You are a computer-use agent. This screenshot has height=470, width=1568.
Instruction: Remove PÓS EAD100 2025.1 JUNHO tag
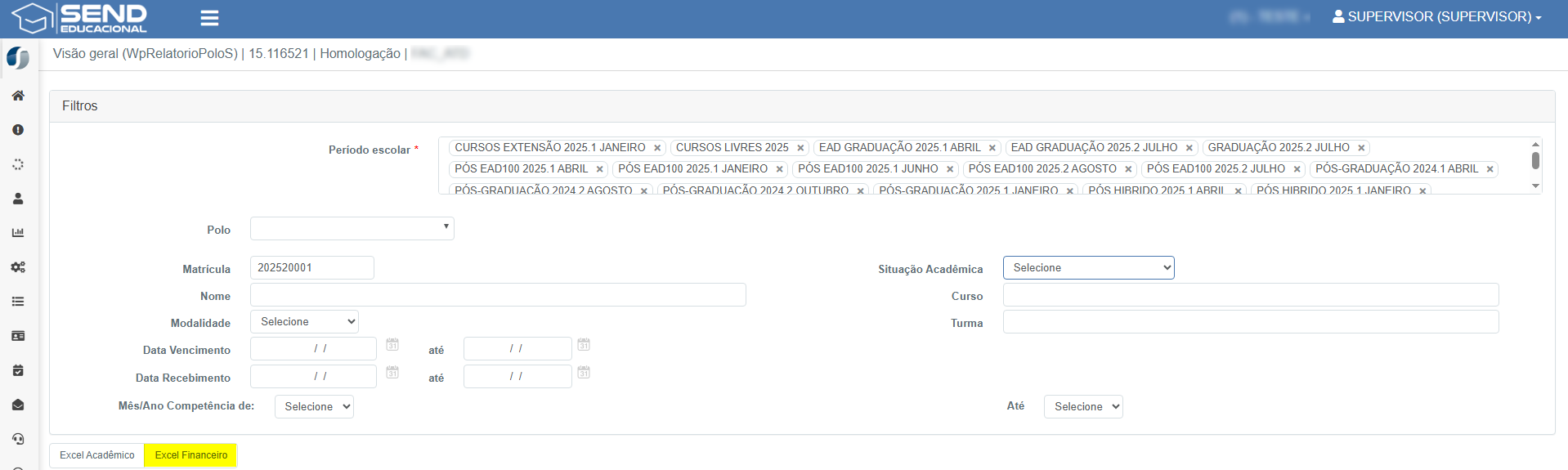click(x=950, y=169)
